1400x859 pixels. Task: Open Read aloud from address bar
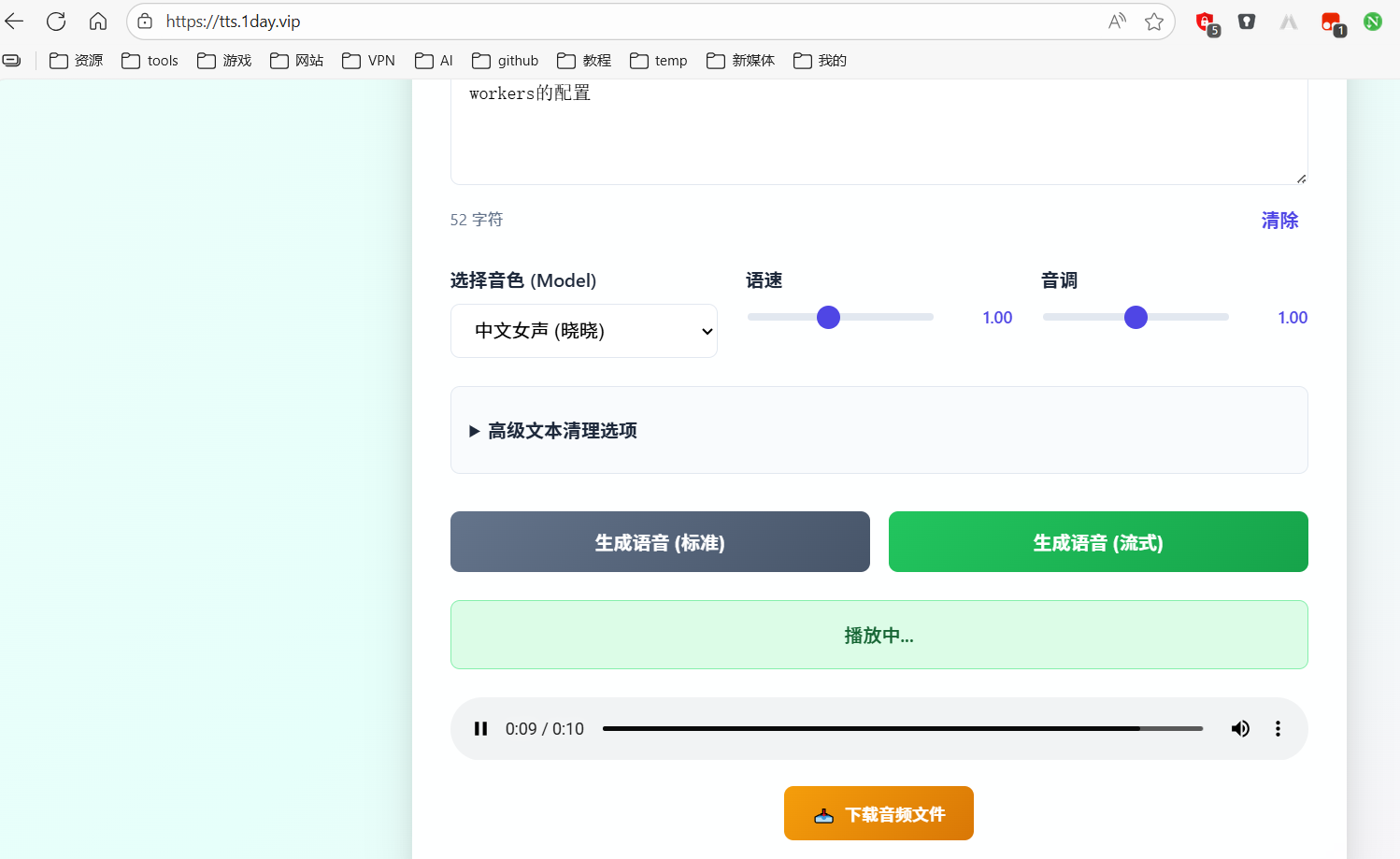tap(1117, 21)
